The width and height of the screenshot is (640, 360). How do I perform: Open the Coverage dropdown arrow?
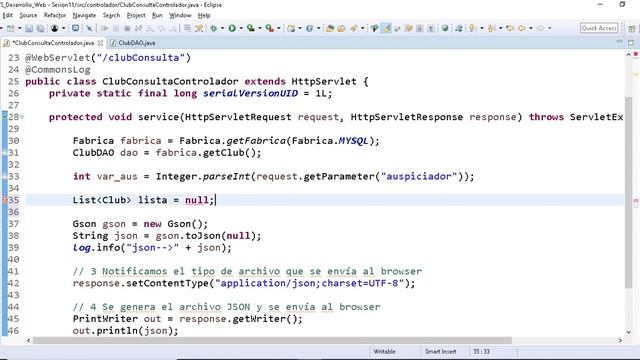click(x=260, y=28)
